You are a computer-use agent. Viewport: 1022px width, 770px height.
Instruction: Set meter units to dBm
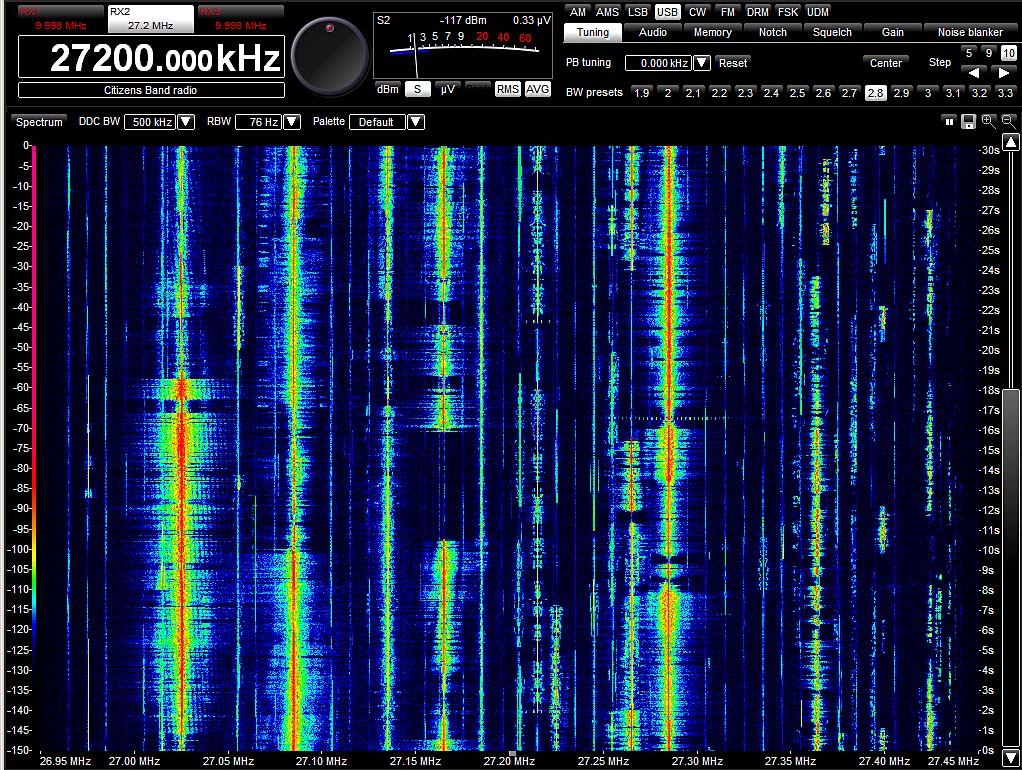point(388,89)
